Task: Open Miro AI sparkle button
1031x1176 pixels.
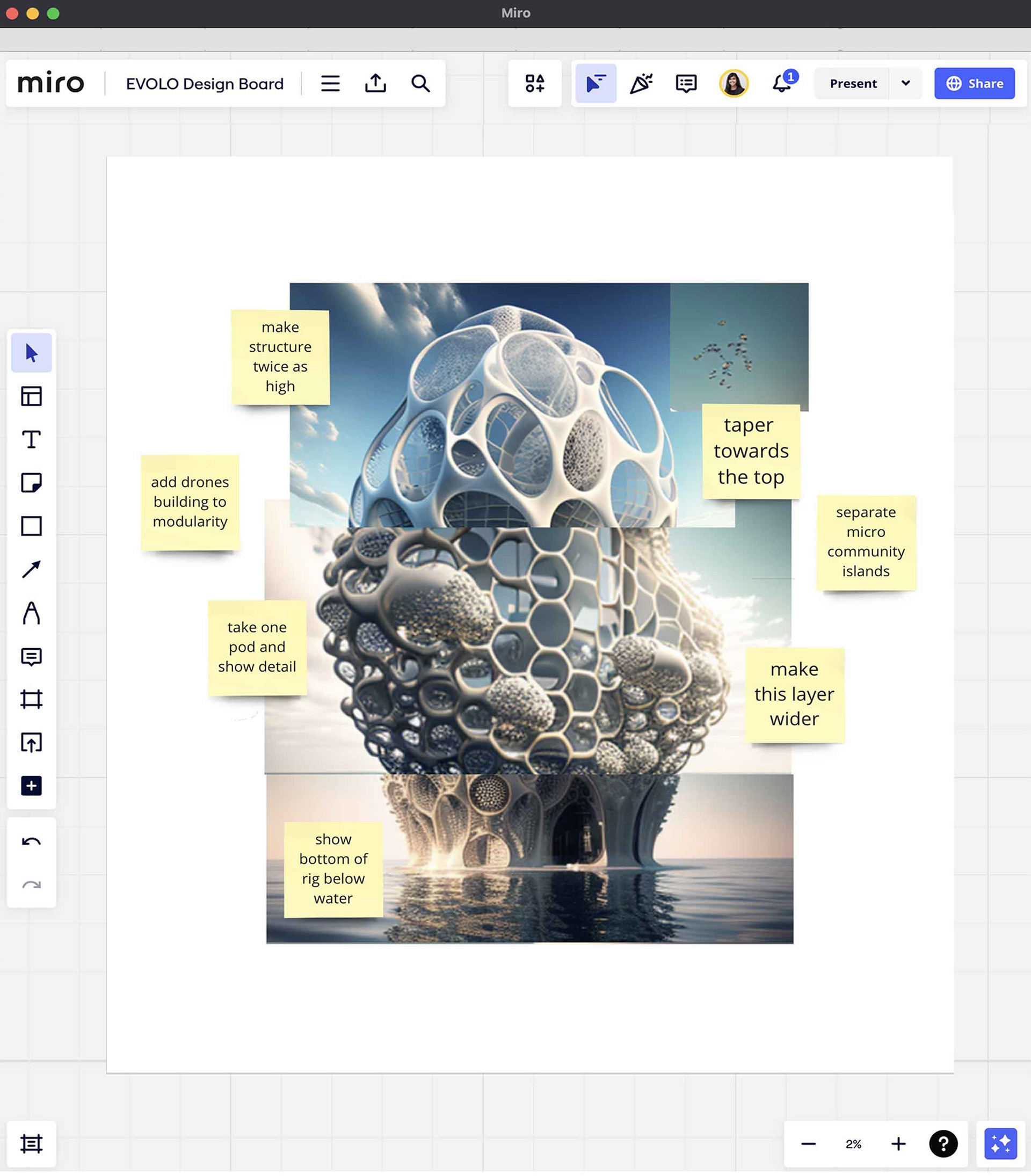Action: (1000, 1144)
